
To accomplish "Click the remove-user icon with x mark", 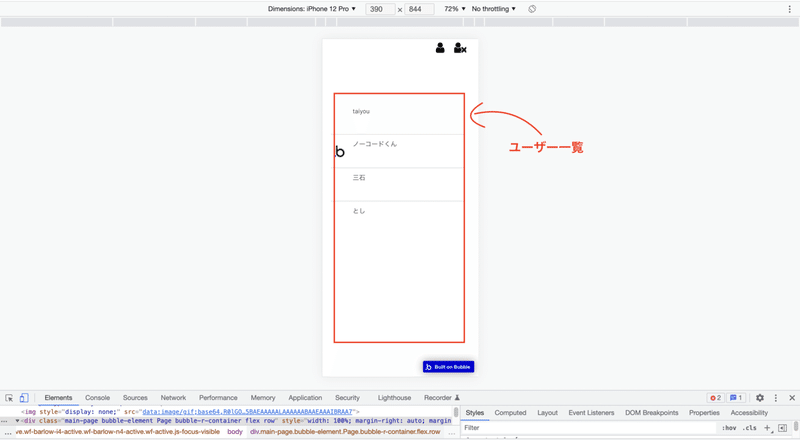I will [x=460, y=48].
